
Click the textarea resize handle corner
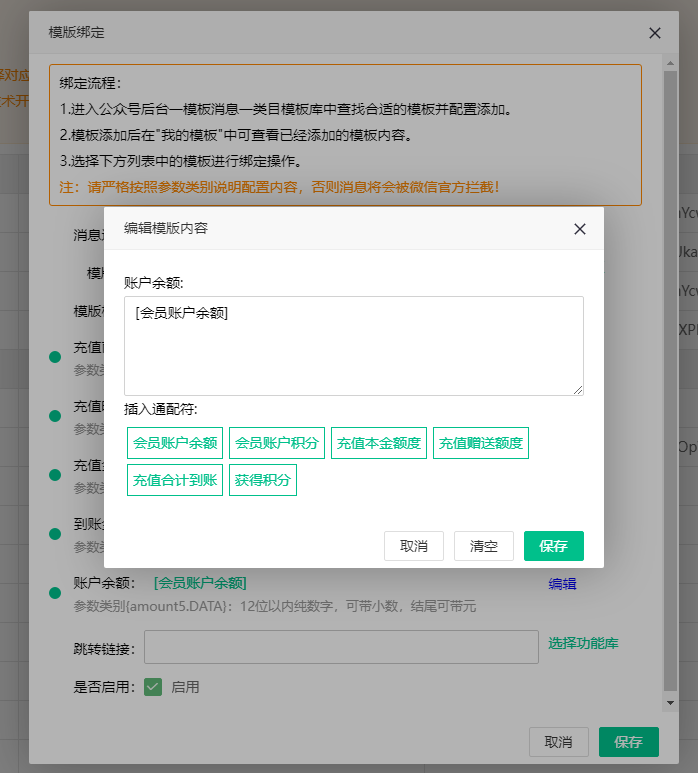pyautogui.click(x=578, y=390)
